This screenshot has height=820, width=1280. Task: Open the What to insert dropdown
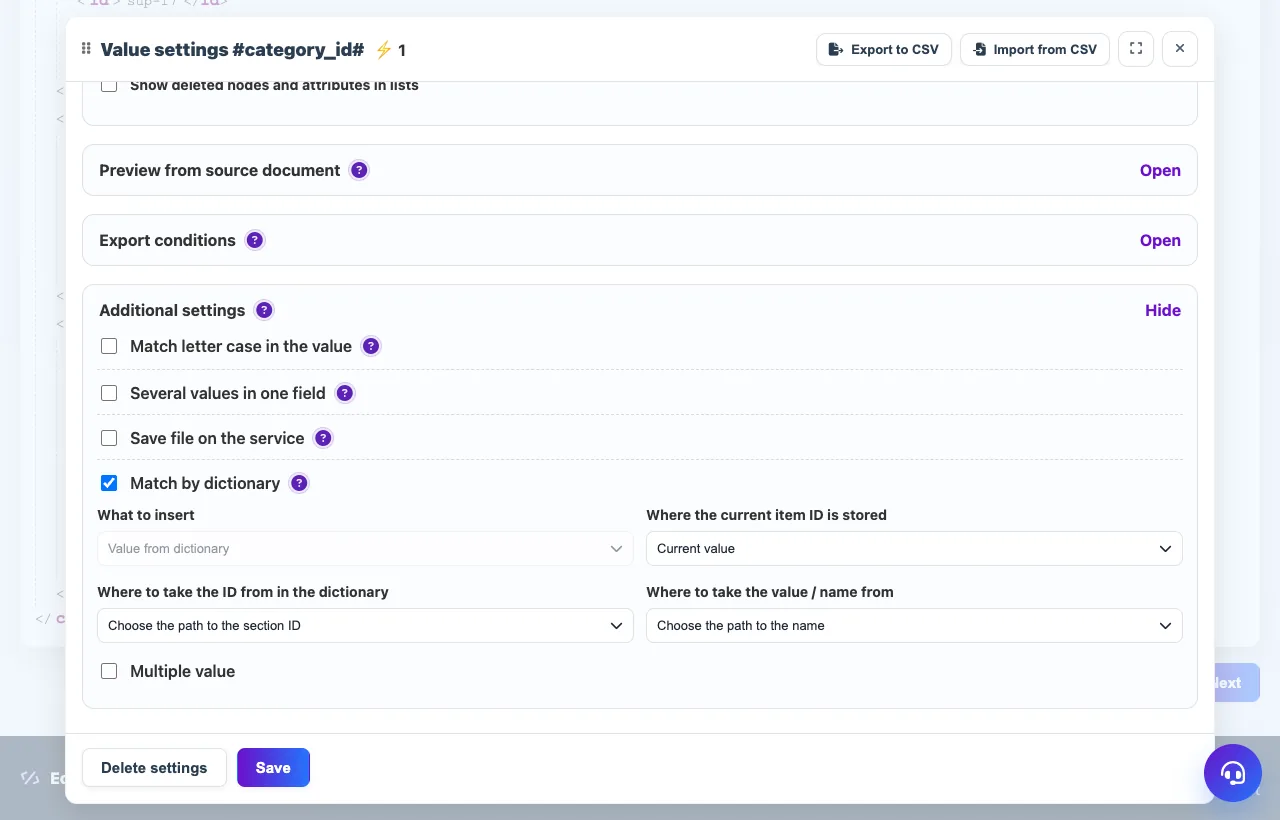pos(365,548)
